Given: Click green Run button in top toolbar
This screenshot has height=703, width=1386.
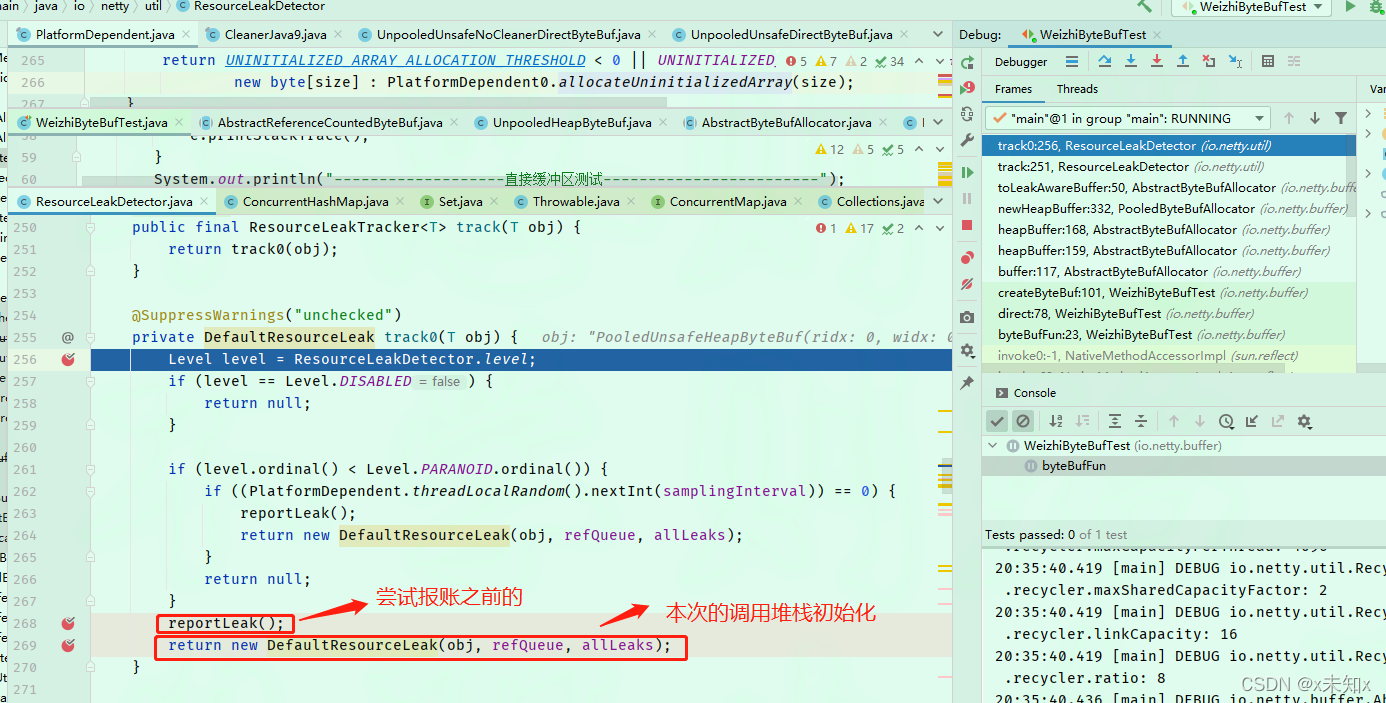Looking at the screenshot, I should [1350, 6].
